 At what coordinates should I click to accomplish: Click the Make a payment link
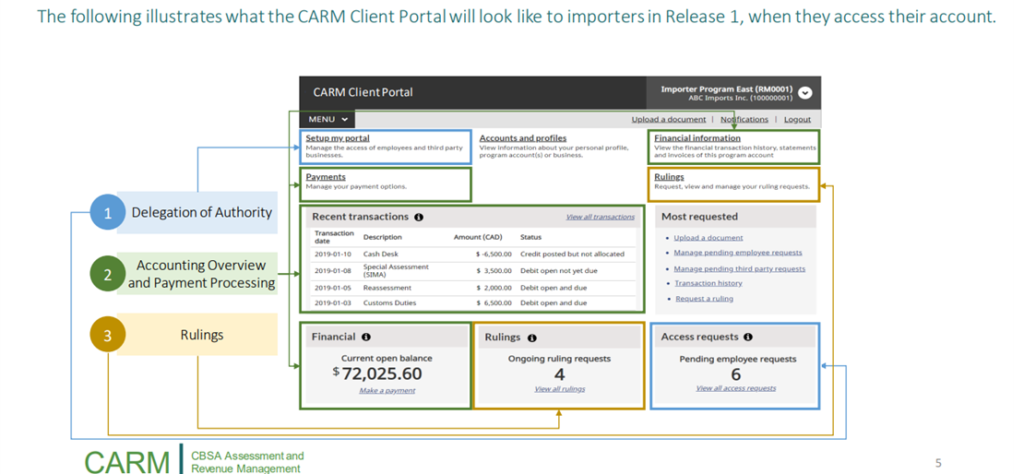click(385, 390)
